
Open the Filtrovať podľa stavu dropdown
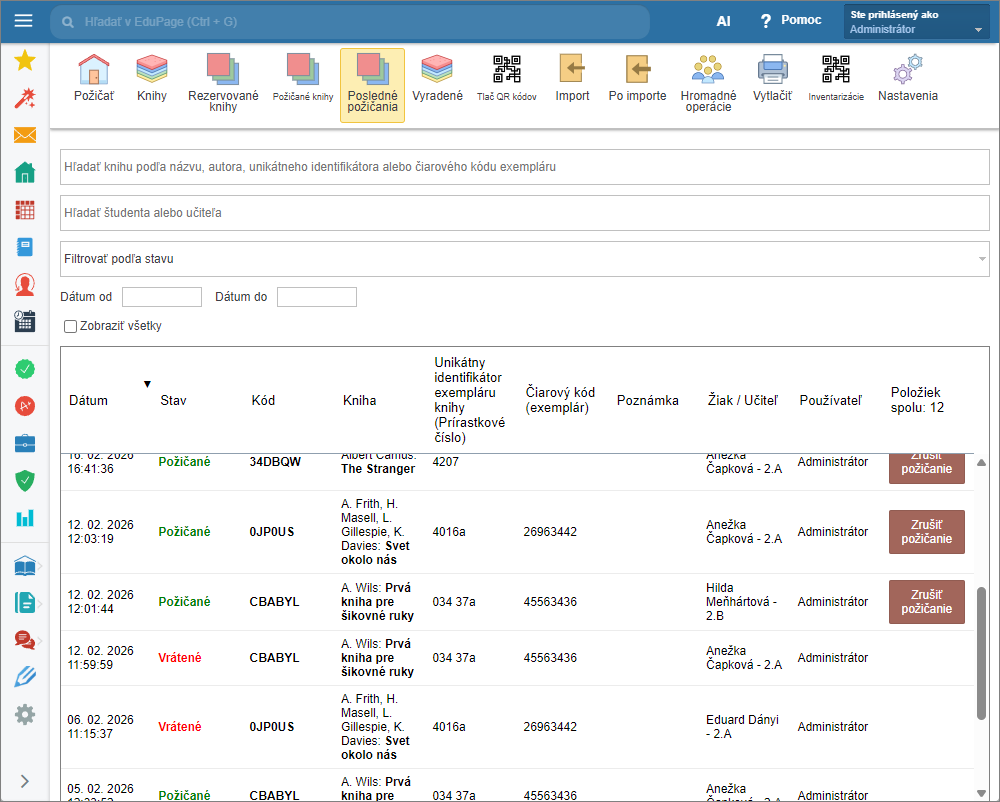(x=524, y=259)
